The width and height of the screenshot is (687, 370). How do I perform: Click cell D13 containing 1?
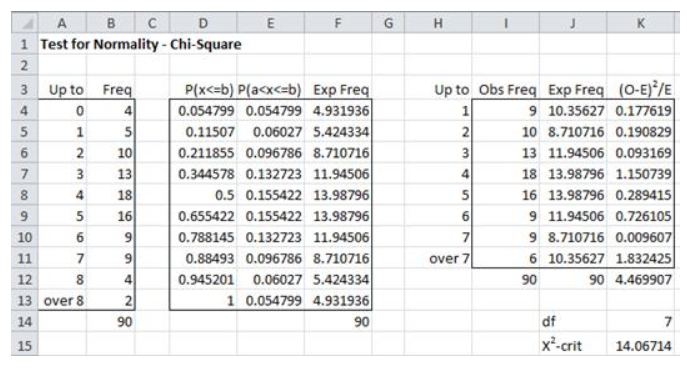click(203, 300)
